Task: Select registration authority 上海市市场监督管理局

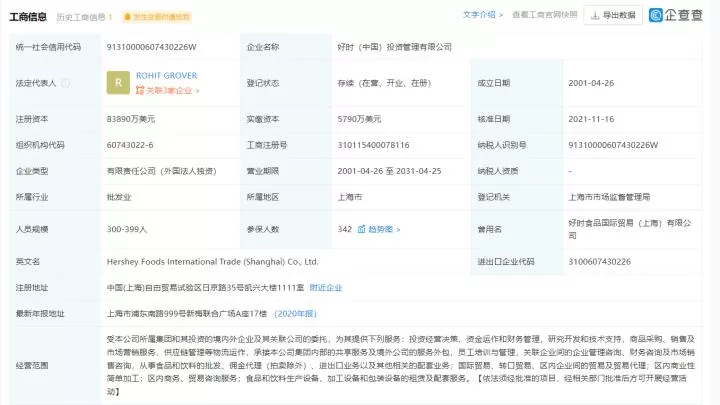Action: pyautogui.click(x=609, y=197)
